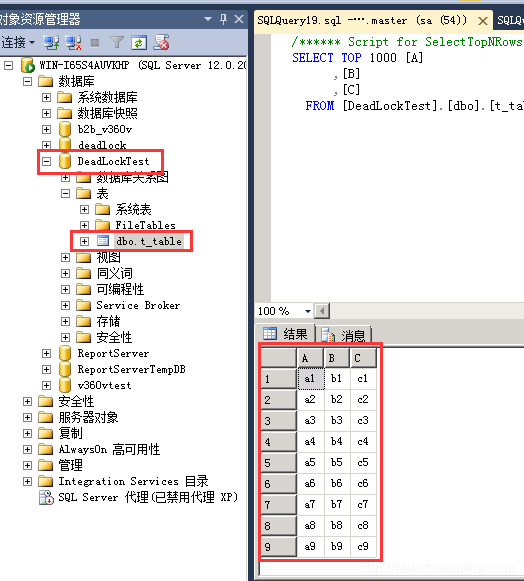524x581 pixels.
Task: Click the Filter funnel icon
Action: pyautogui.click(x=117, y=43)
